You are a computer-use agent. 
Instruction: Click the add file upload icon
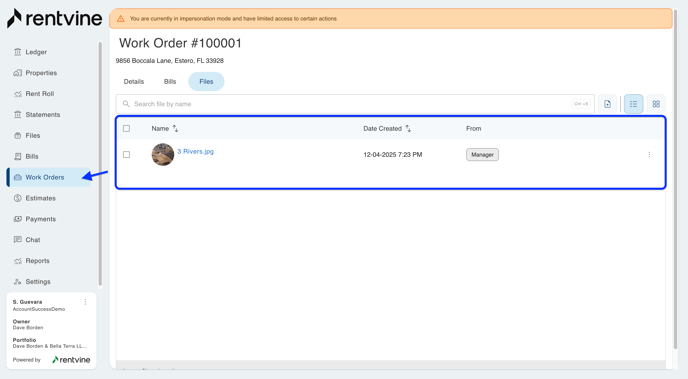pyautogui.click(x=607, y=104)
